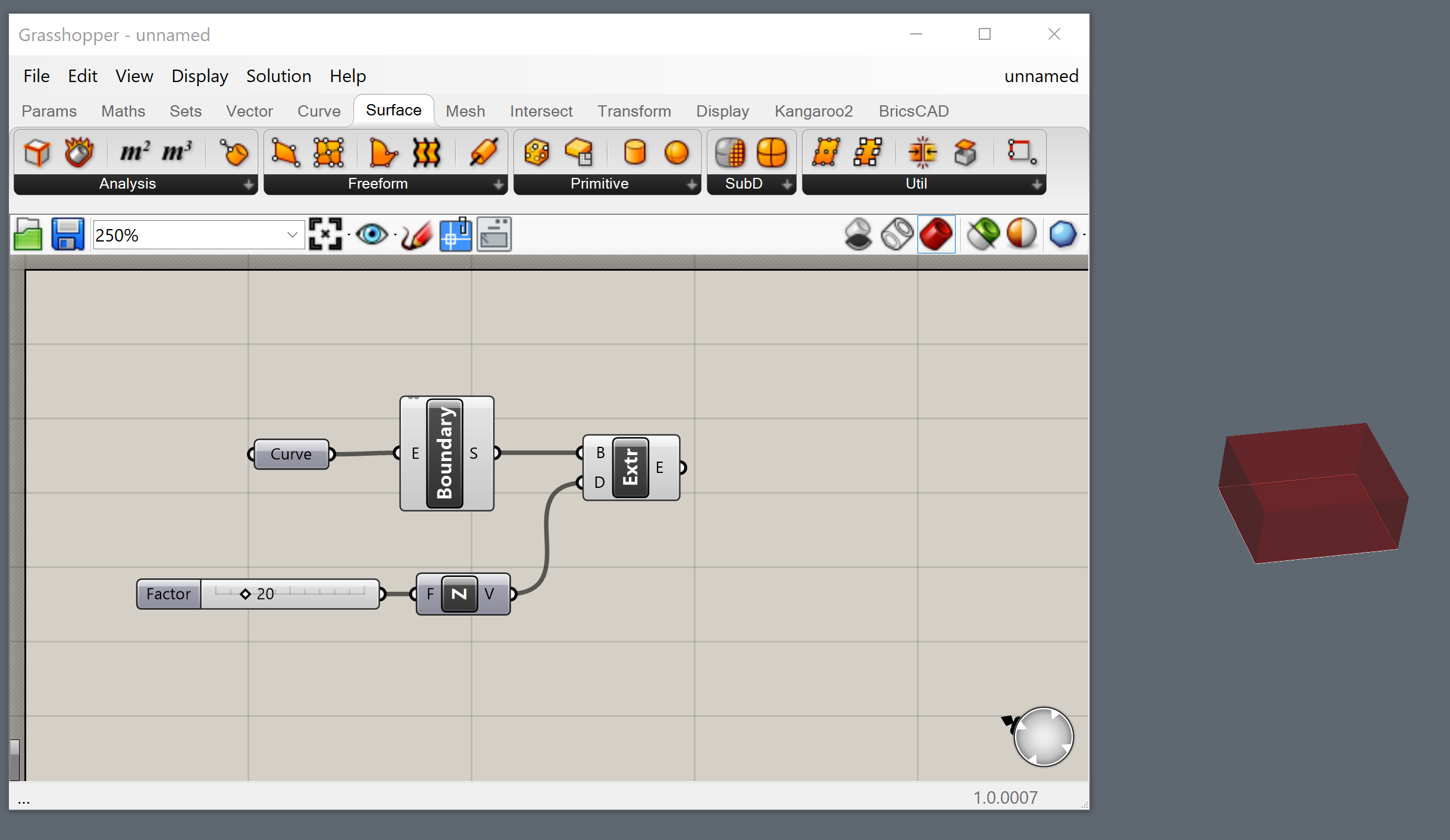Select the Cylinder primitive icon

[634, 153]
